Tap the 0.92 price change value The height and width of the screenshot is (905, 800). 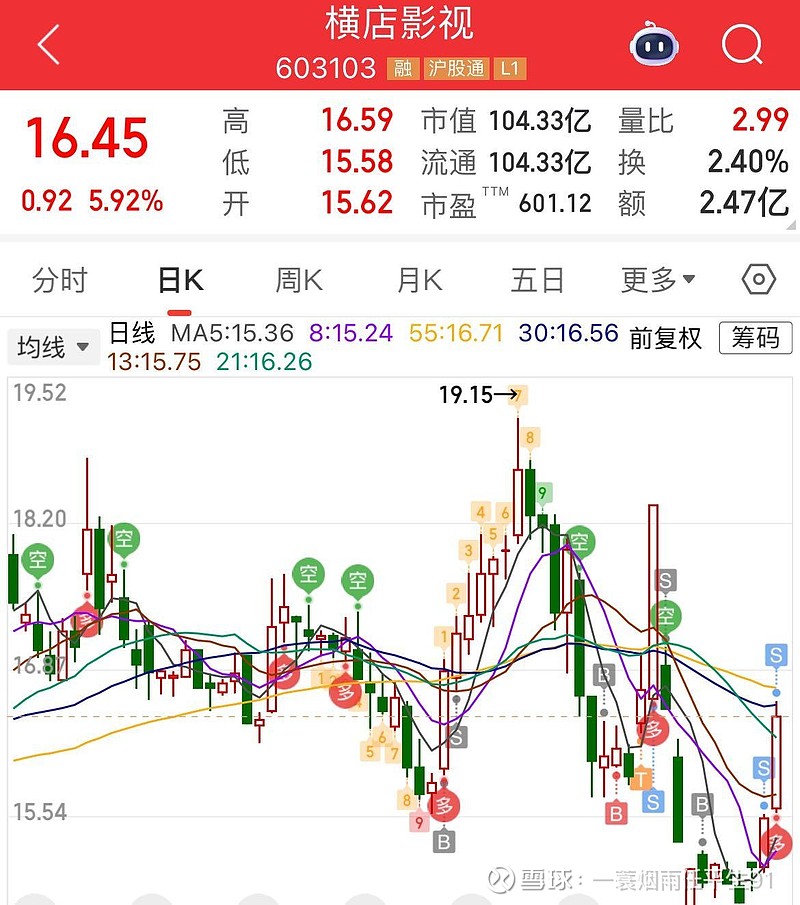point(47,201)
